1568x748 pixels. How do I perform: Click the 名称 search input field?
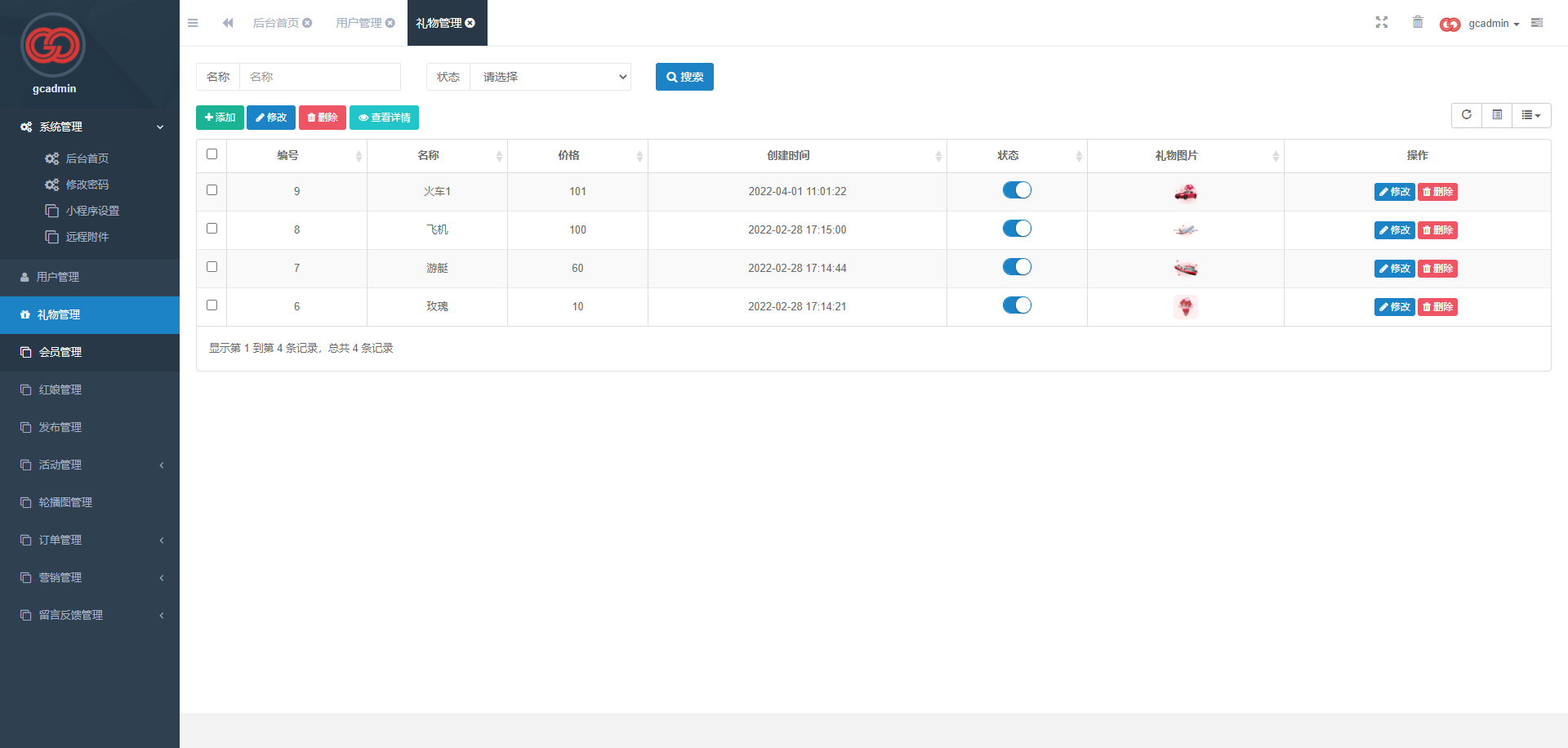coord(319,77)
